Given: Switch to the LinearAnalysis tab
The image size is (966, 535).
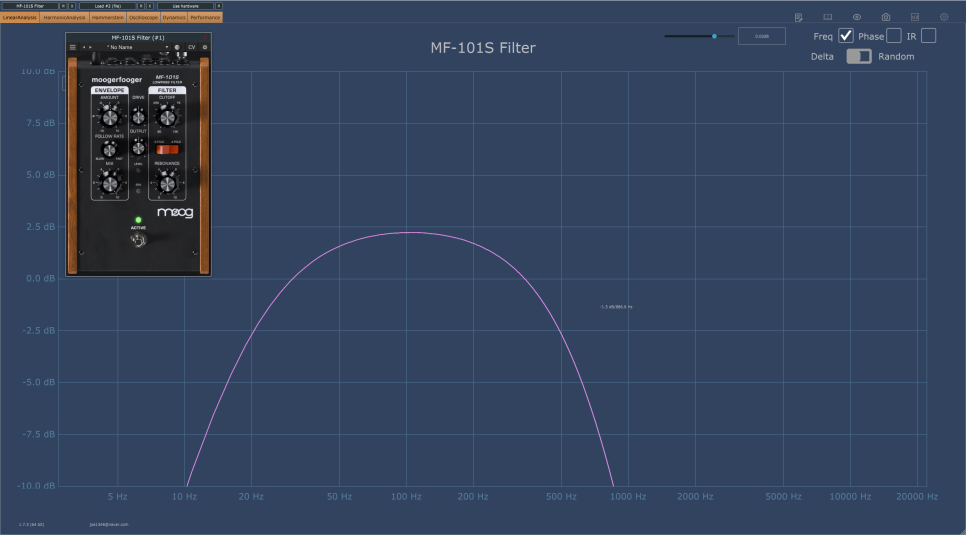Looking at the screenshot, I should (20, 17).
